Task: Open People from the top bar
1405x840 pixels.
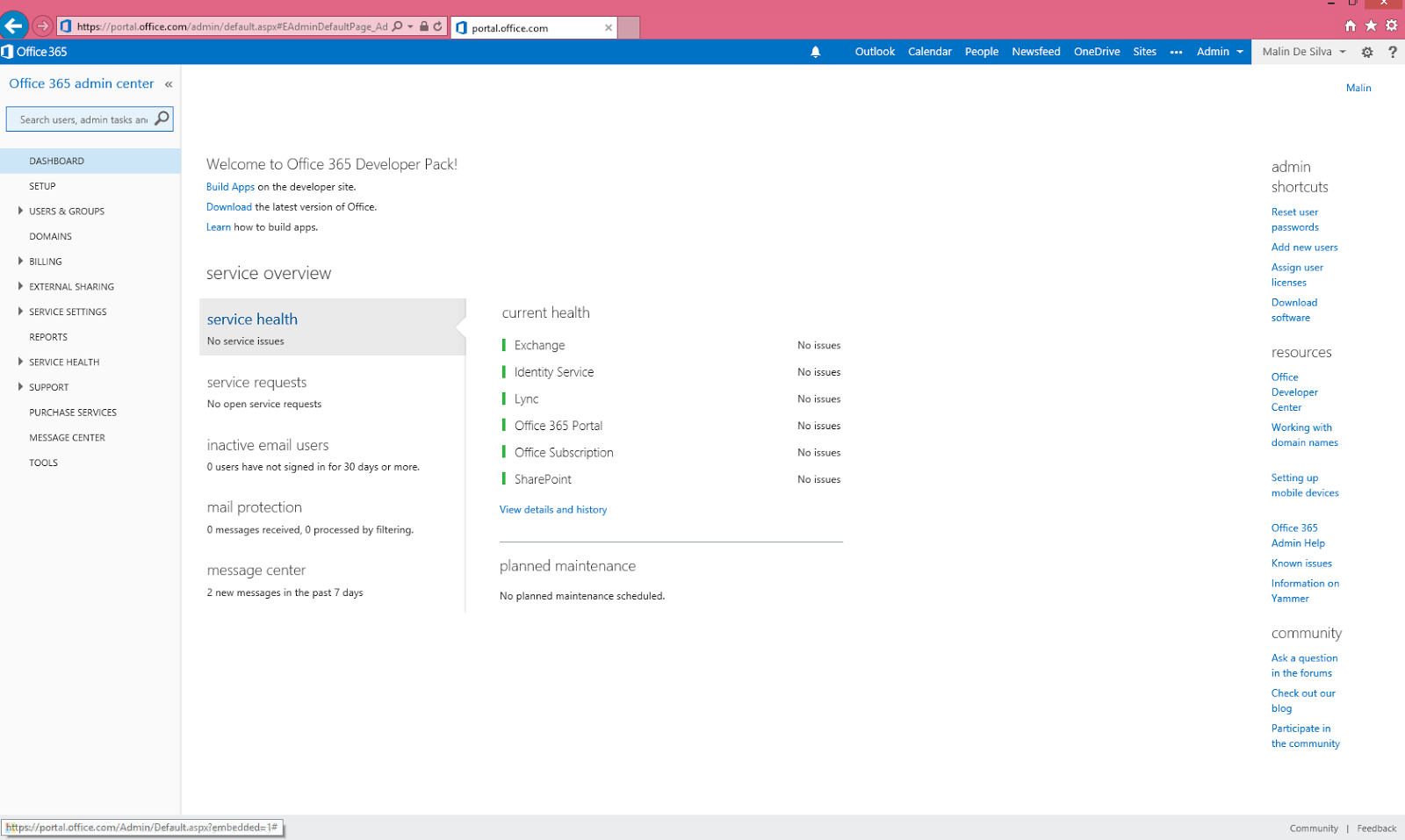Action: [982, 52]
